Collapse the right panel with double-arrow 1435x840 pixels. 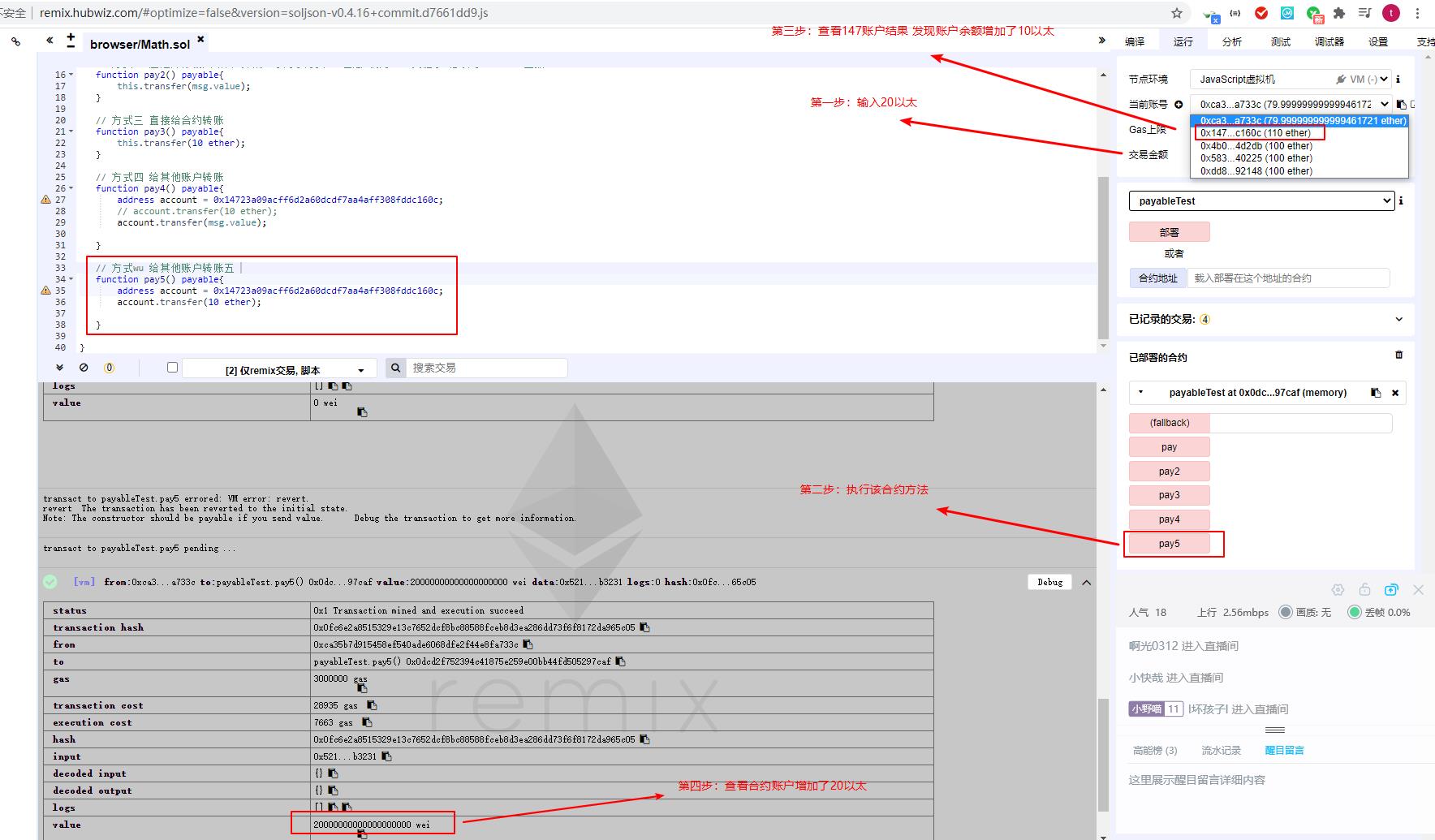(1101, 40)
